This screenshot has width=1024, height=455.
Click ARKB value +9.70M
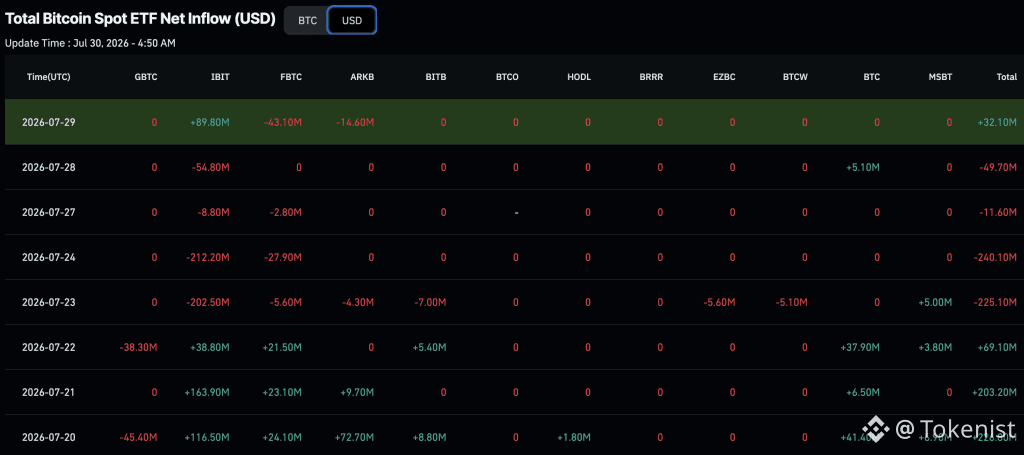pos(359,392)
